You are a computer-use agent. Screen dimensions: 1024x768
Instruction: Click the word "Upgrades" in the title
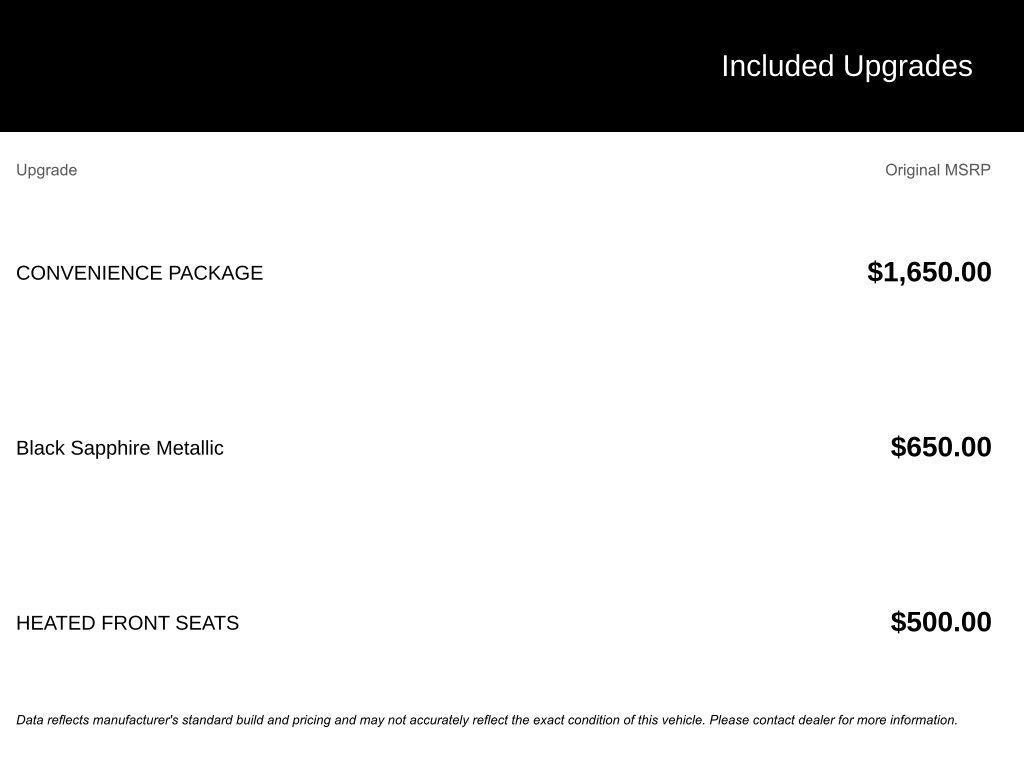pos(907,66)
